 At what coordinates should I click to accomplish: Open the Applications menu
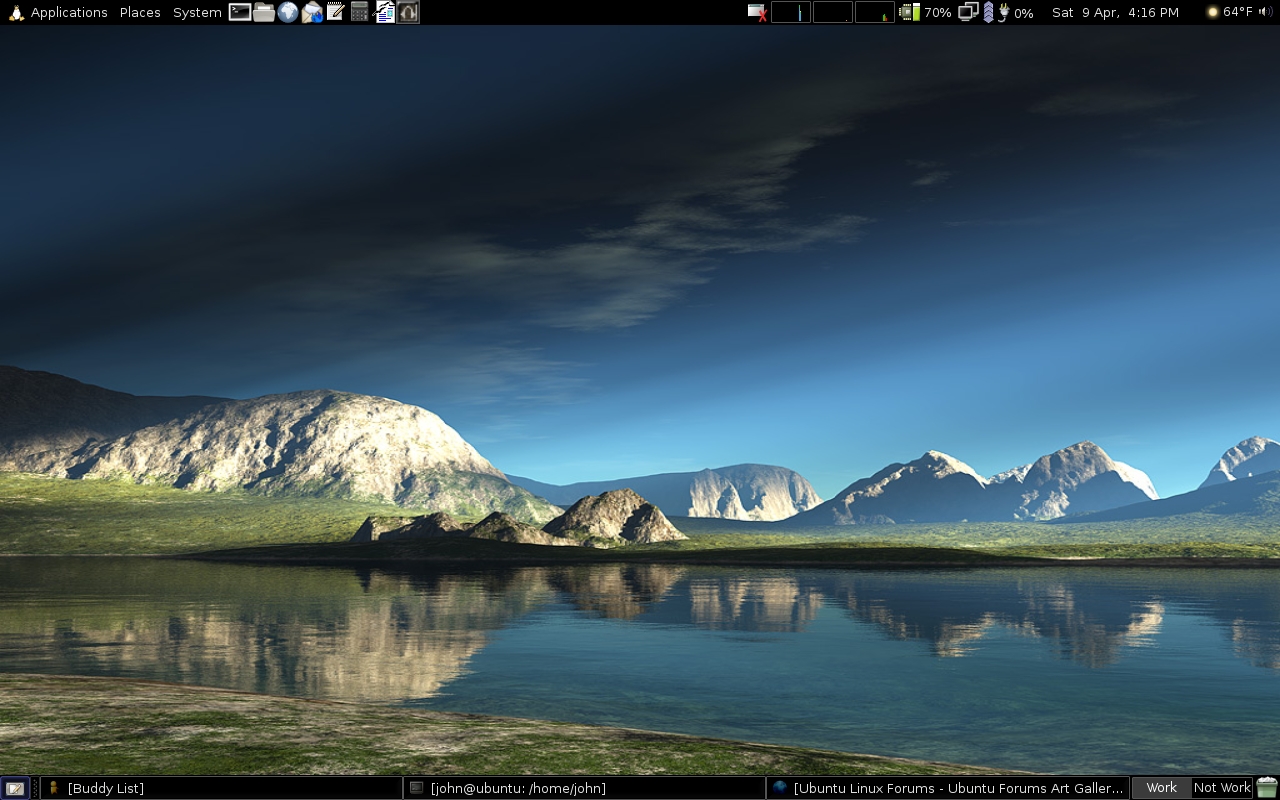coord(69,13)
